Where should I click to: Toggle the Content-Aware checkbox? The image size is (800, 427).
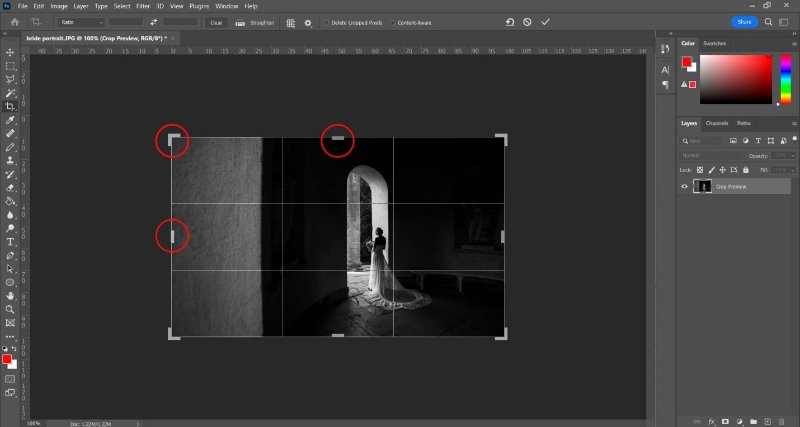pos(394,22)
